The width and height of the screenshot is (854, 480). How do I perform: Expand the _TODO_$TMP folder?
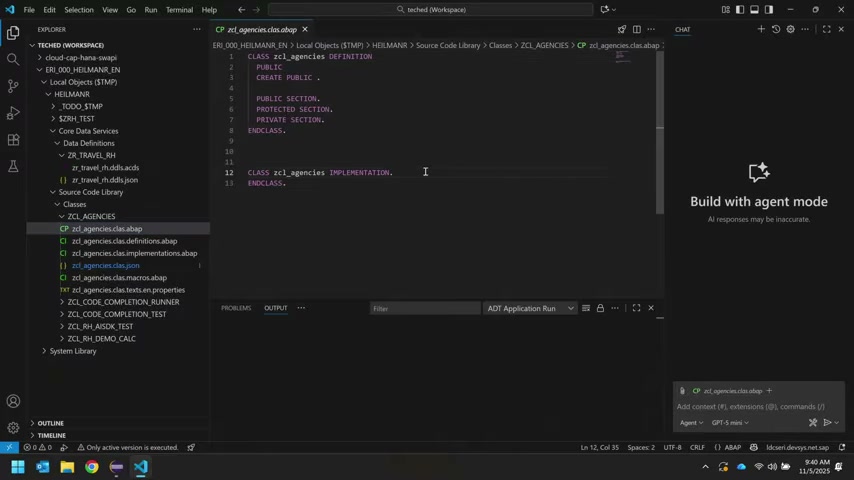80,106
